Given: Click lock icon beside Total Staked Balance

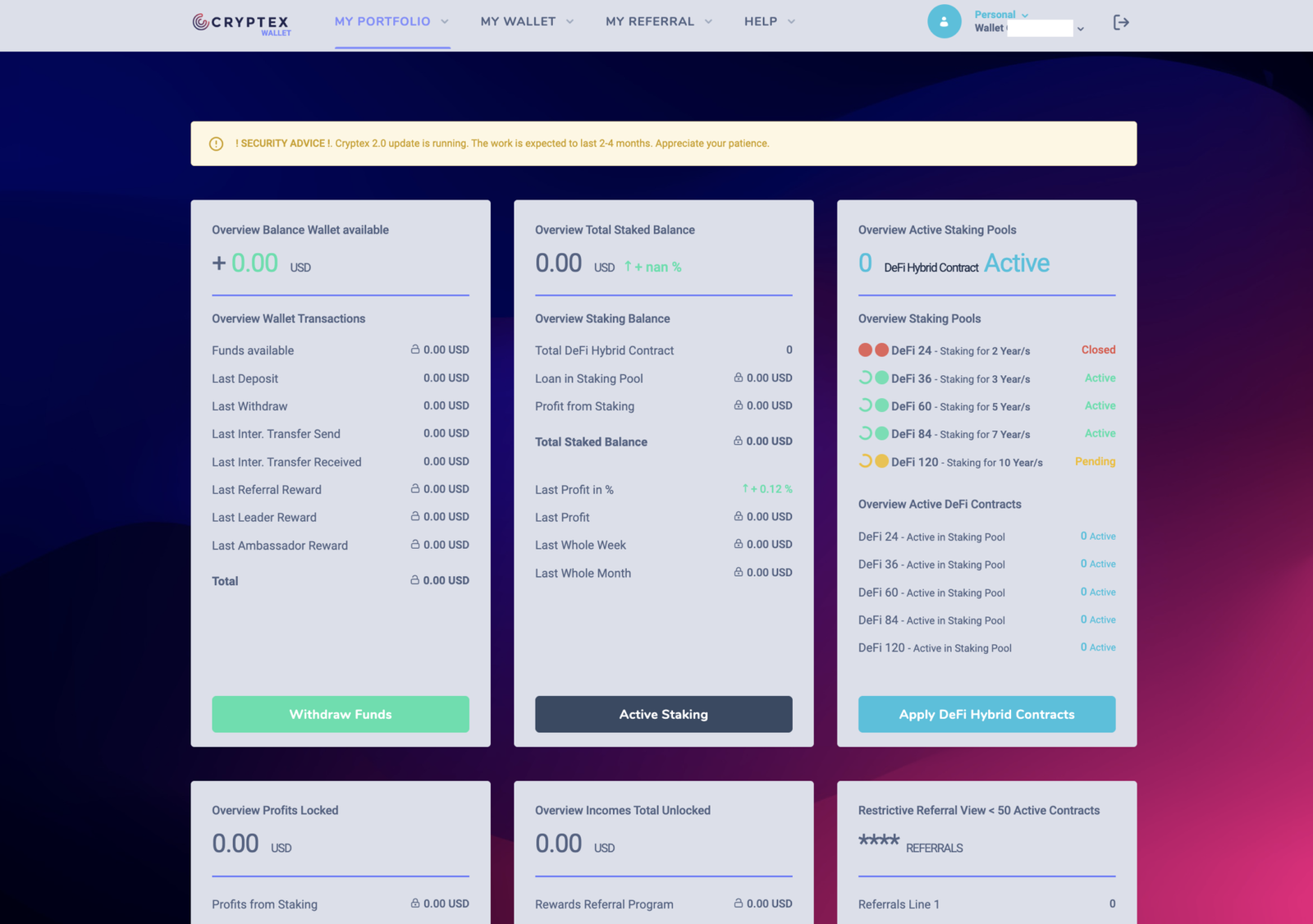Looking at the screenshot, I should pos(739,441).
